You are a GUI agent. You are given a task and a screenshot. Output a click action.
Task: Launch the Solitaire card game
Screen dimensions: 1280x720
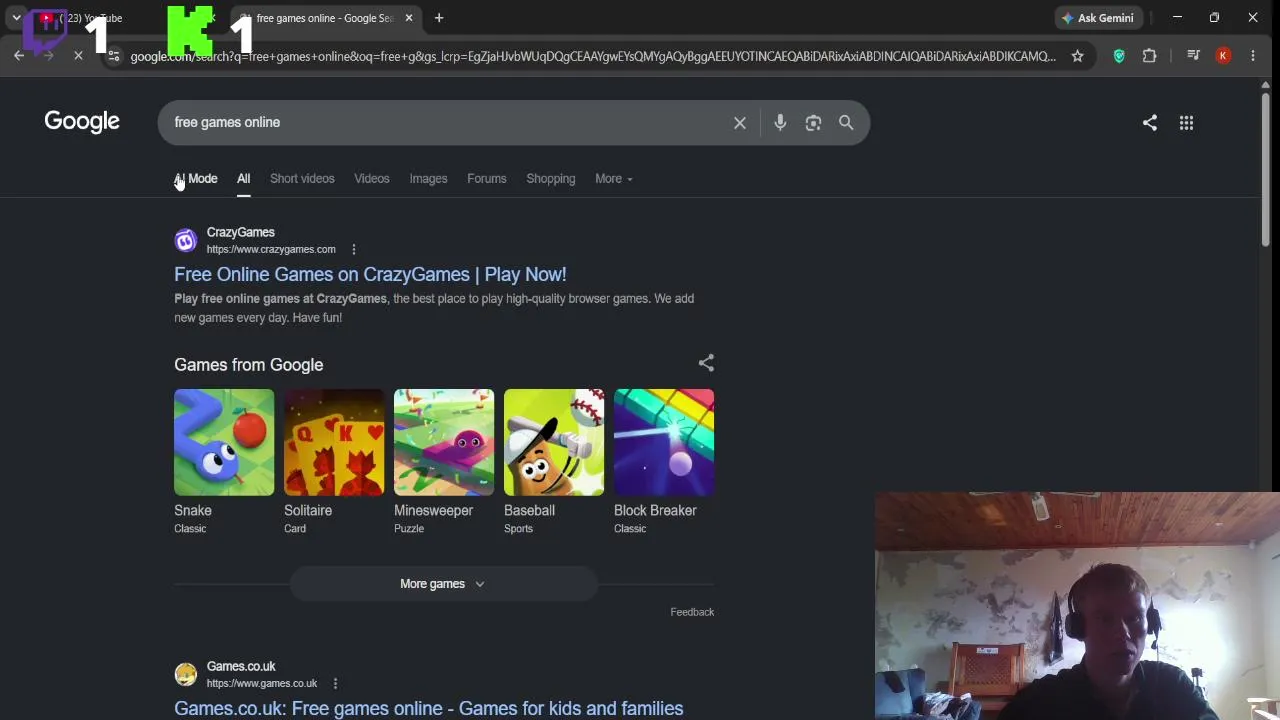[x=334, y=442]
